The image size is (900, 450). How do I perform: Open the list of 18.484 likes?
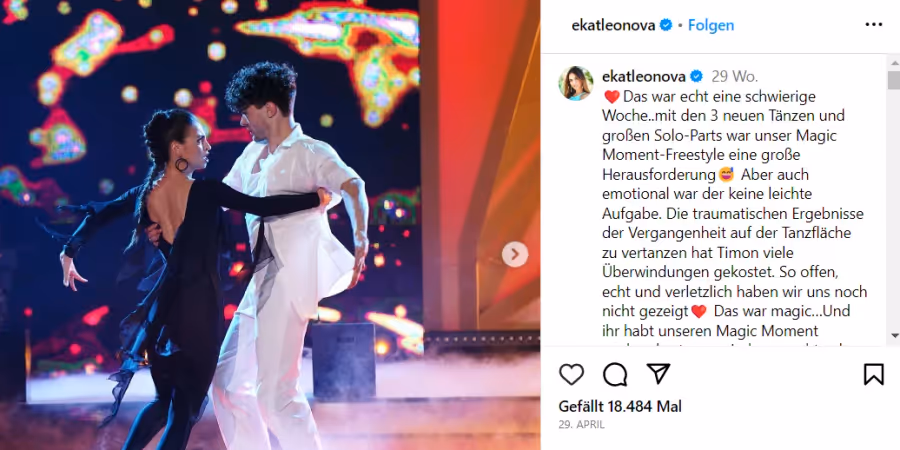click(x=620, y=407)
